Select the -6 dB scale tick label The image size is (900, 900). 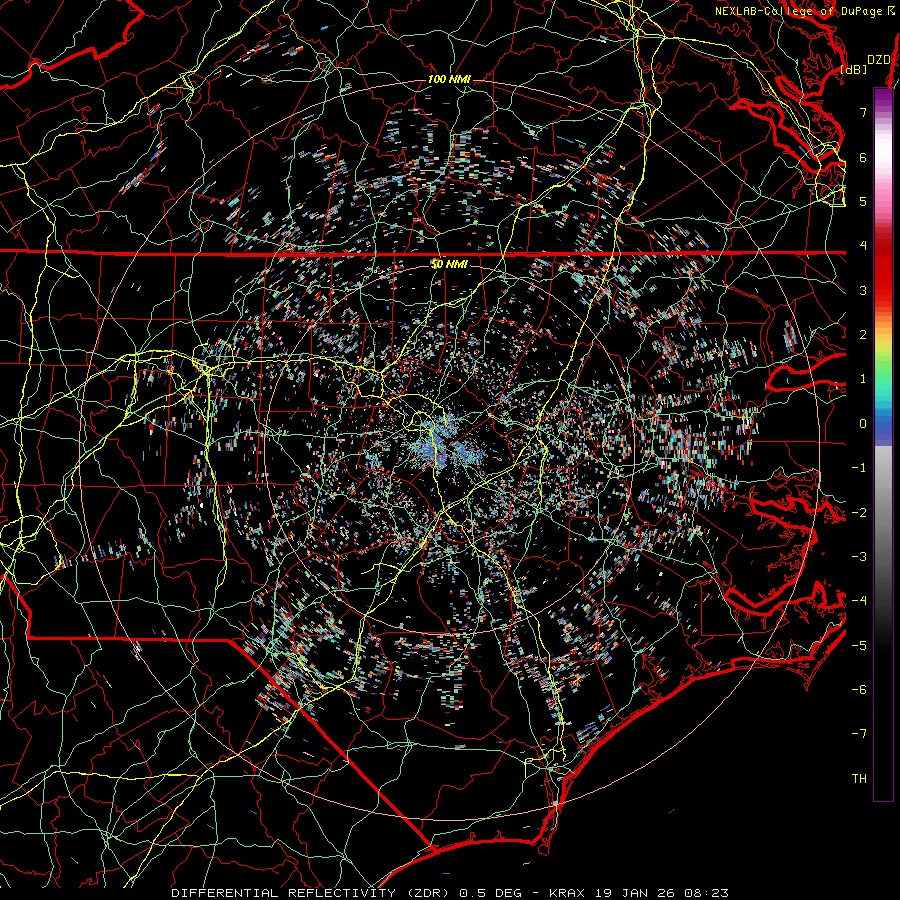859,689
